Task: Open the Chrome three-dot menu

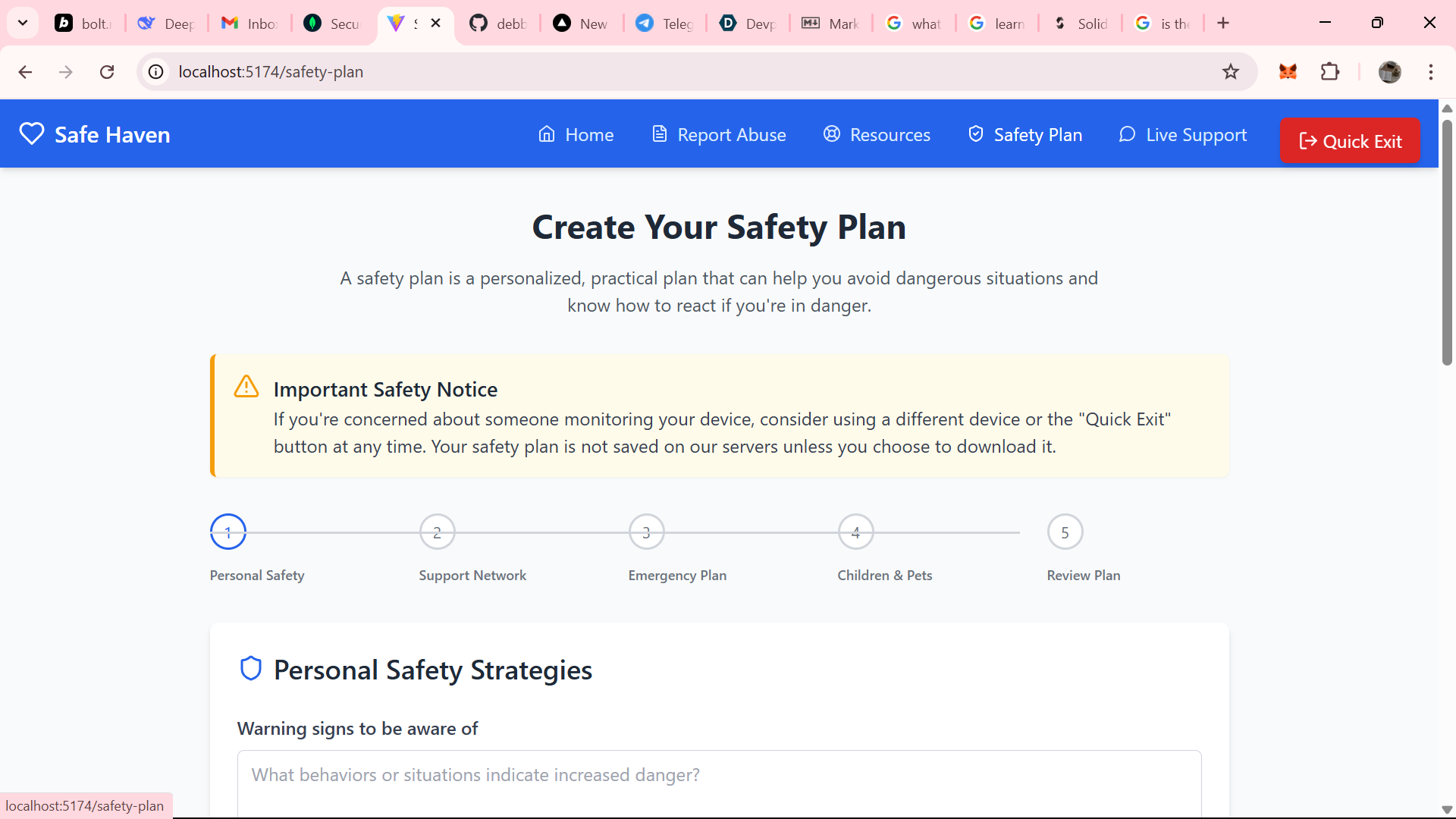Action: [1430, 72]
